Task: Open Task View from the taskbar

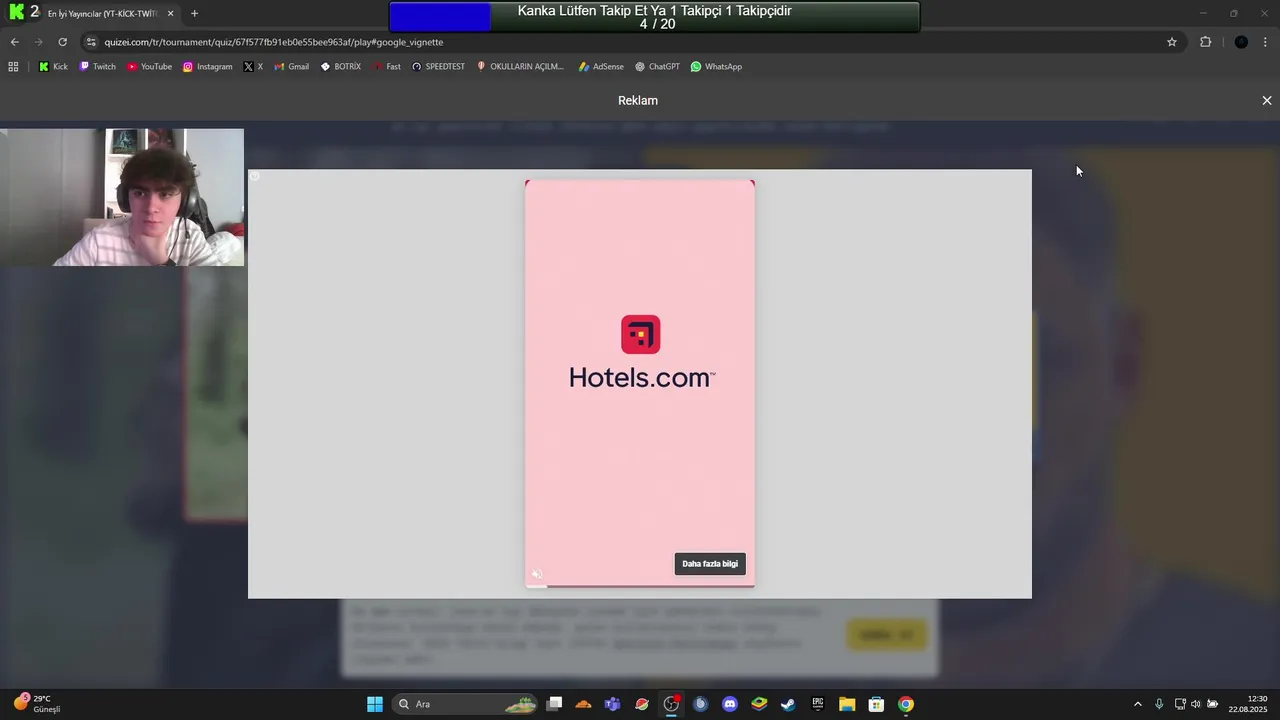Action: coord(555,704)
